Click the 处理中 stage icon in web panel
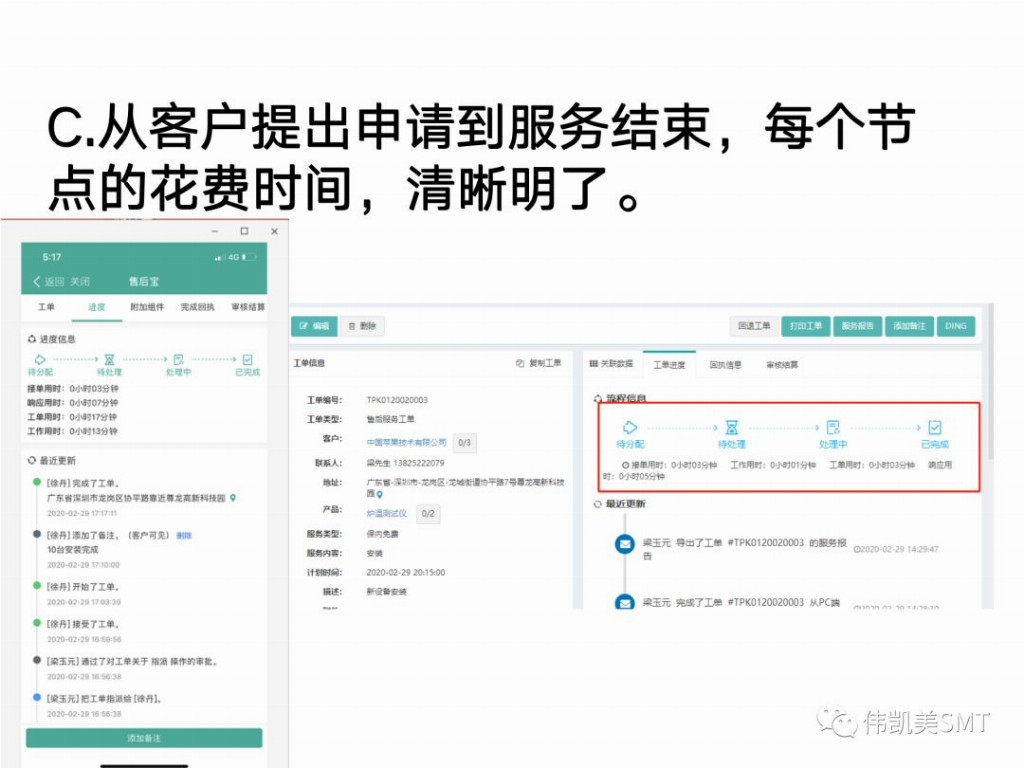The height and width of the screenshot is (768, 1024). pyautogui.click(x=833, y=427)
